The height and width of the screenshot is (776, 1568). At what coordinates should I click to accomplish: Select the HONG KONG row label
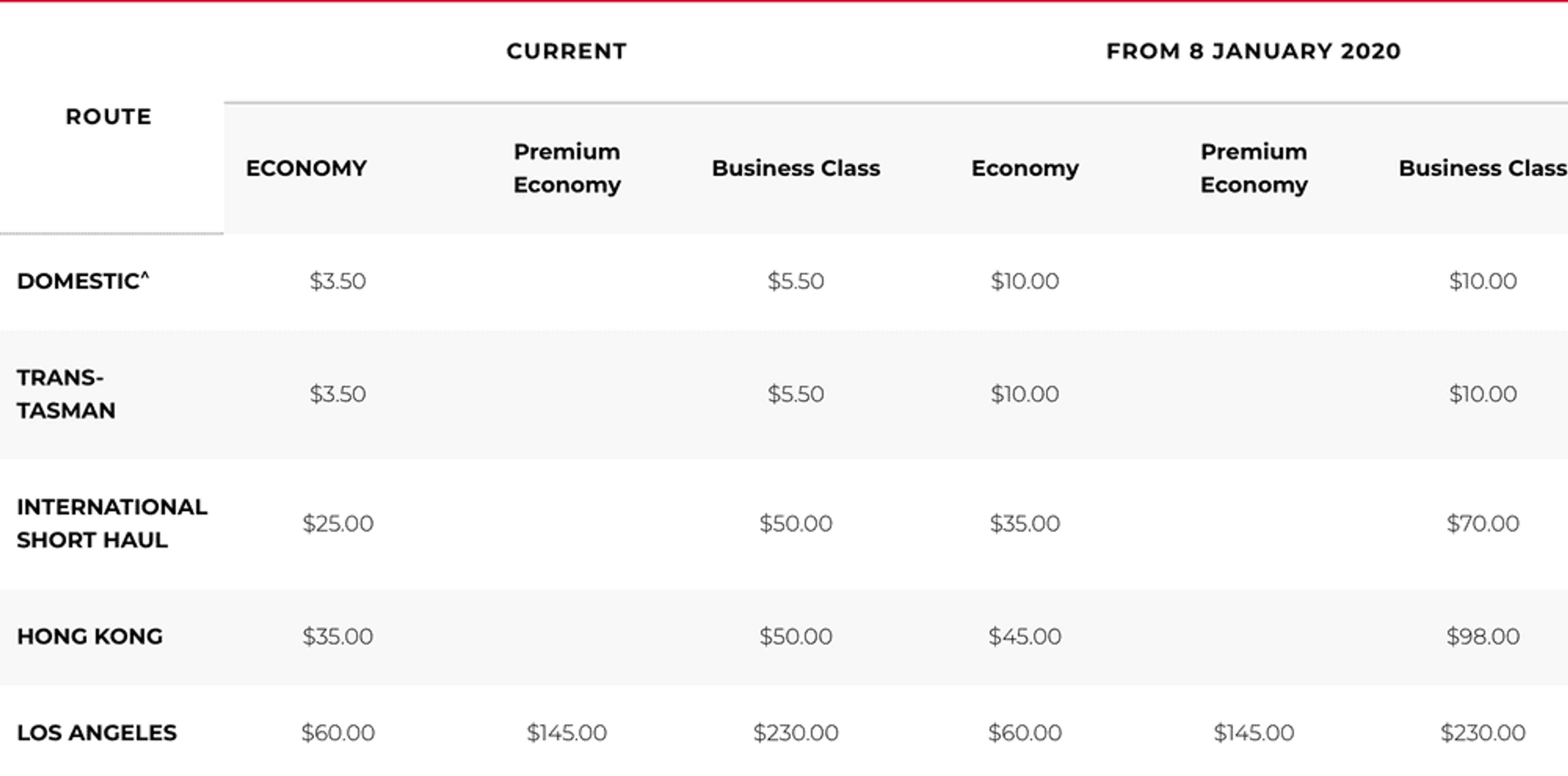(89, 637)
